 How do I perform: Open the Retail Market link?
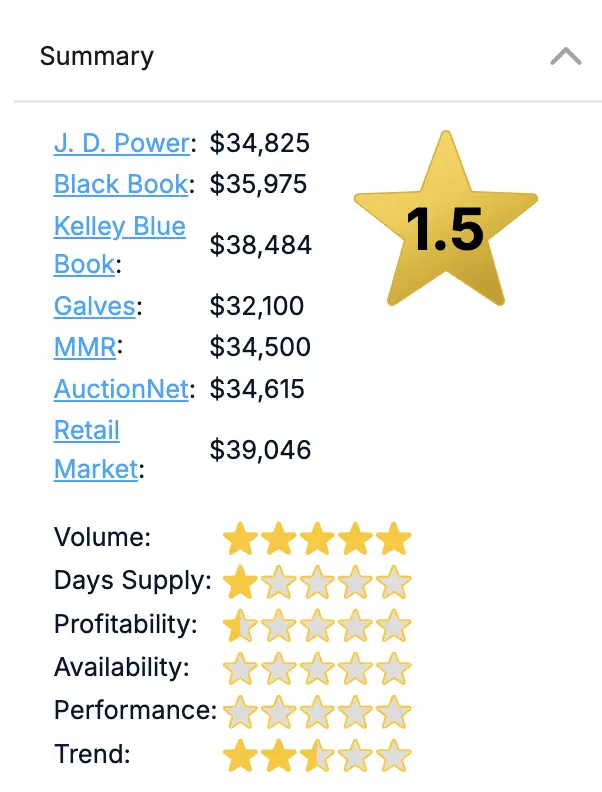[96, 450]
